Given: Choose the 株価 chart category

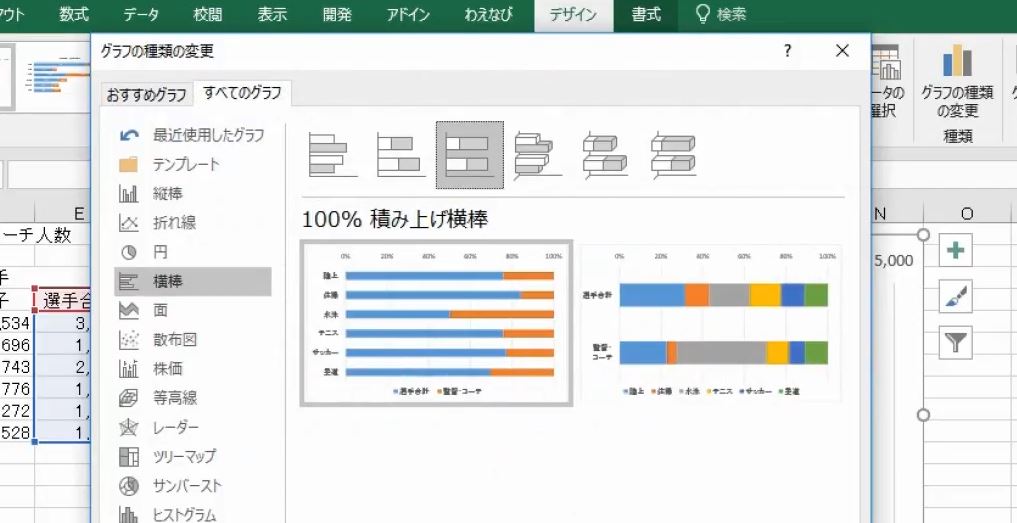Looking at the screenshot, I should 193,369.
